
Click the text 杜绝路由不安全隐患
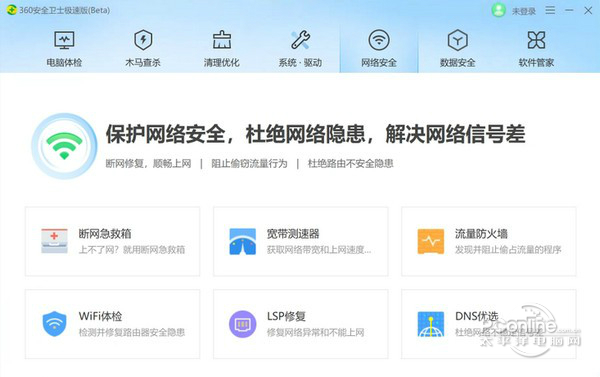point(351,163)
